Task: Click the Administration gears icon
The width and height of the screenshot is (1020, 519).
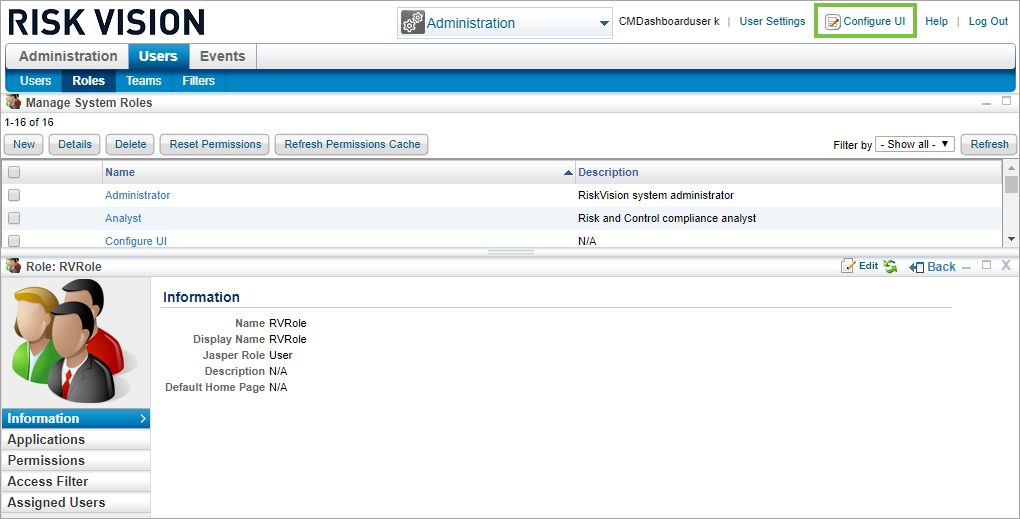Action: tap(412, 23)
